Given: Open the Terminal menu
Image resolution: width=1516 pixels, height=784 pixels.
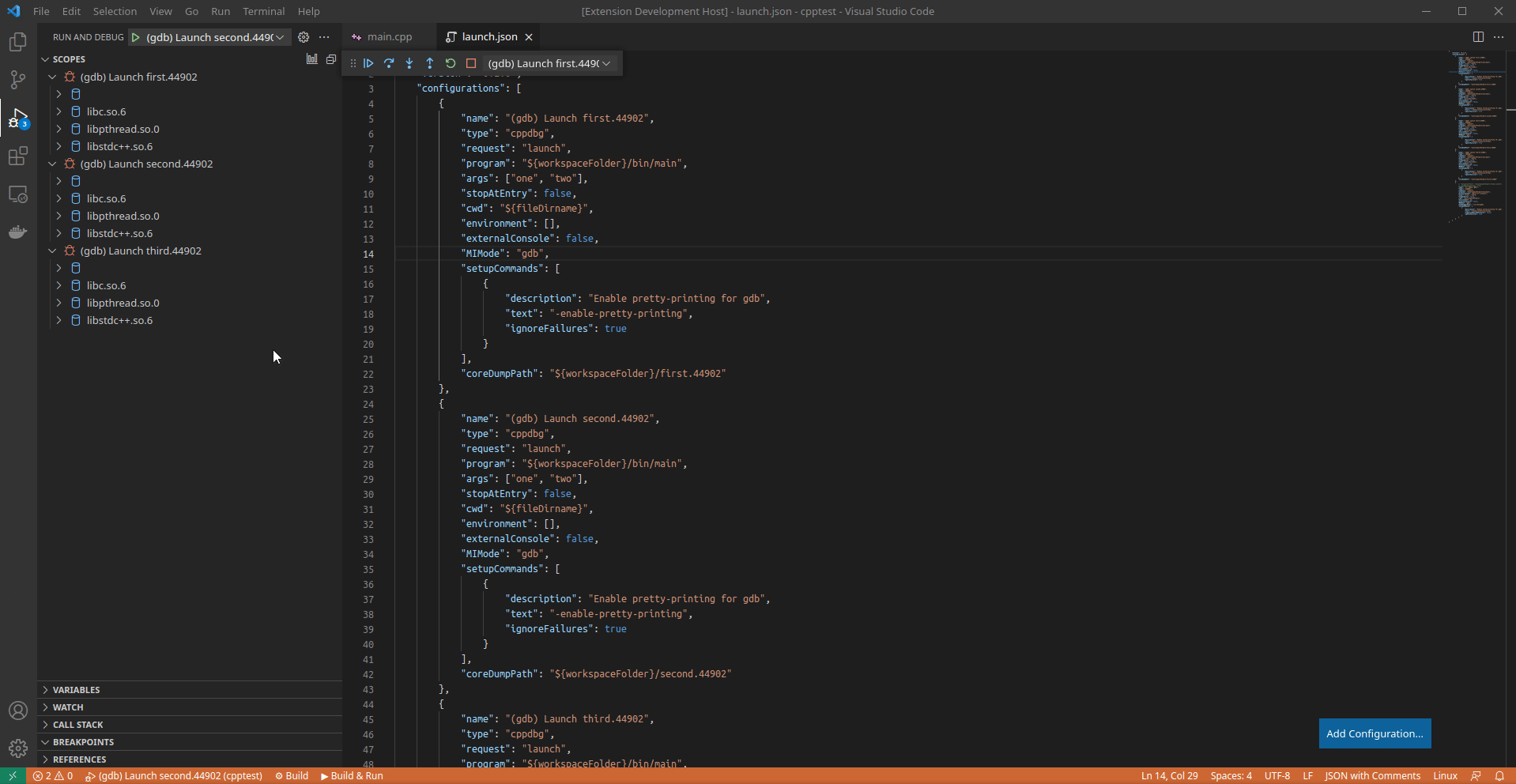Looking at the screenshot, I should (263, 11).
